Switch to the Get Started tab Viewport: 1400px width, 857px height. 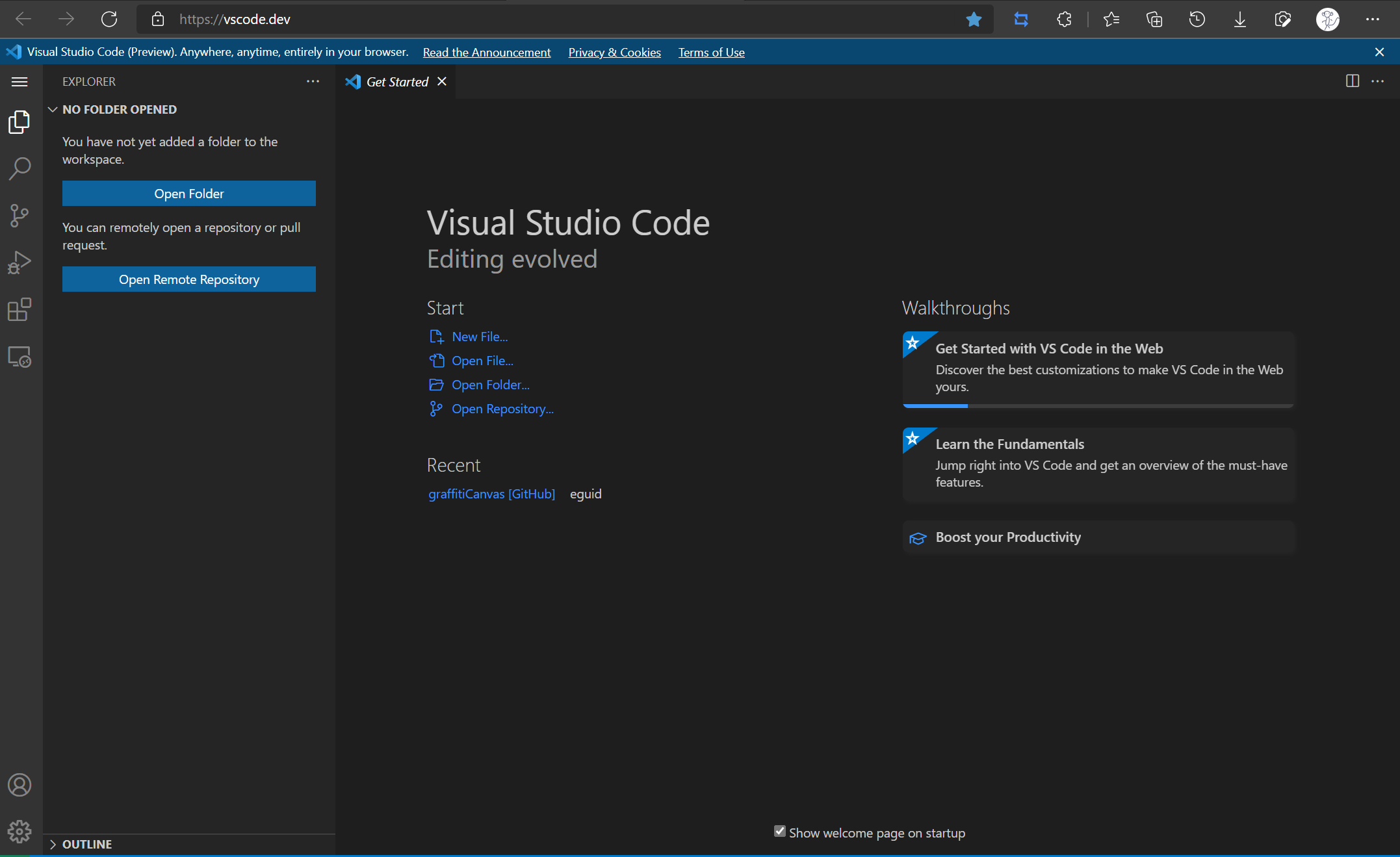click(x=396, y=81)
